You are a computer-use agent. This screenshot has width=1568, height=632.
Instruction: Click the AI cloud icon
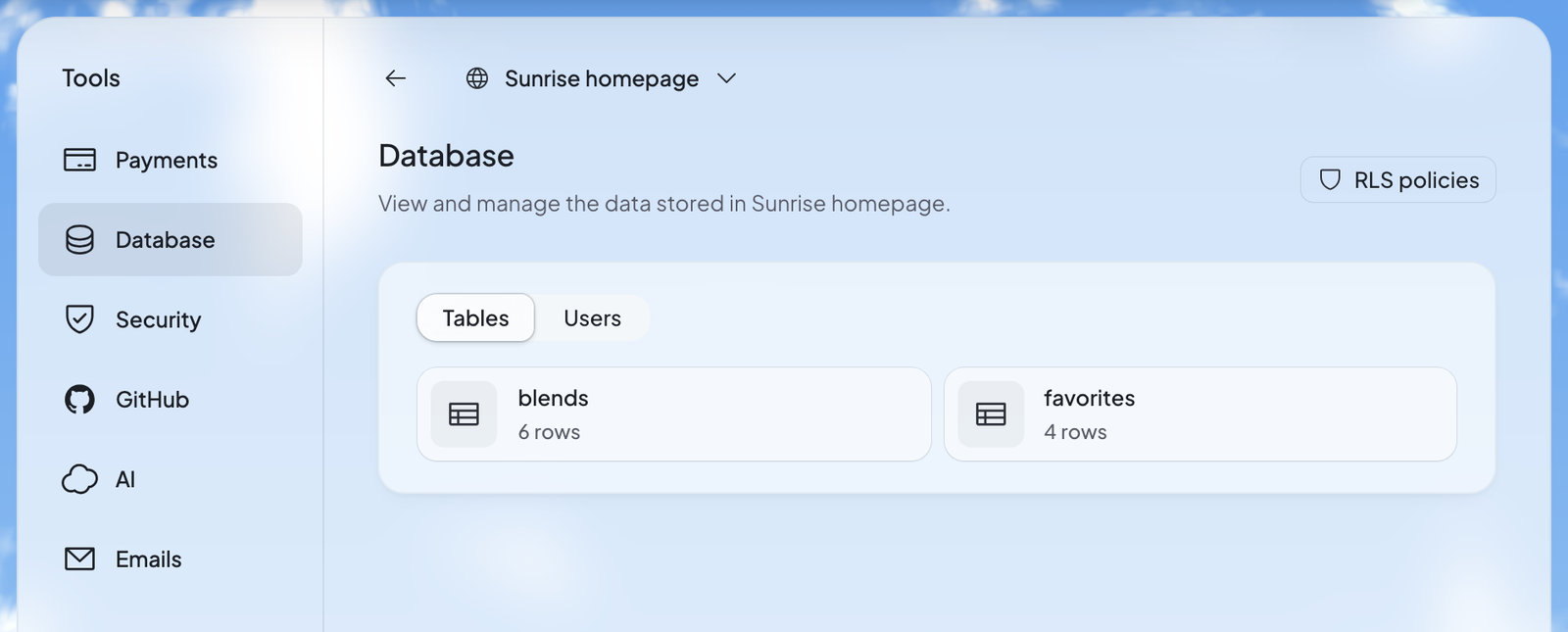pos(79,479)
